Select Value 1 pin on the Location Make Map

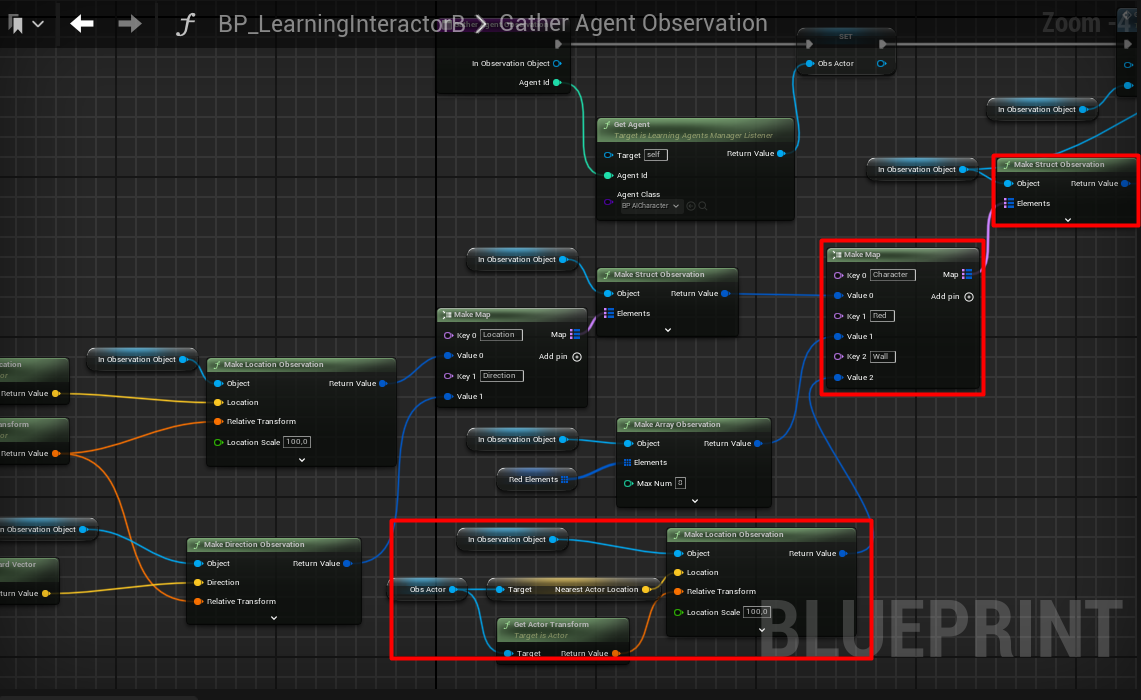click(448, 397)
